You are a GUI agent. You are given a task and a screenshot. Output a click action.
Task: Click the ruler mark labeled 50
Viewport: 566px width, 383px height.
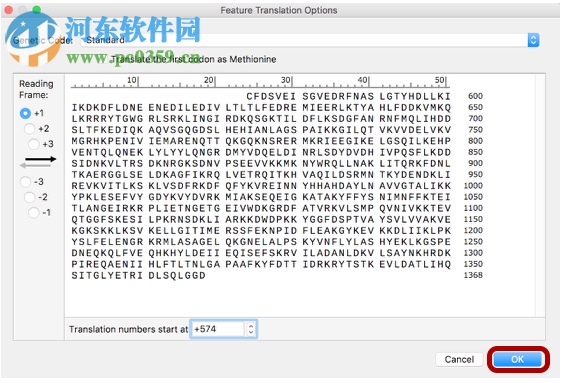pos(440,80)
